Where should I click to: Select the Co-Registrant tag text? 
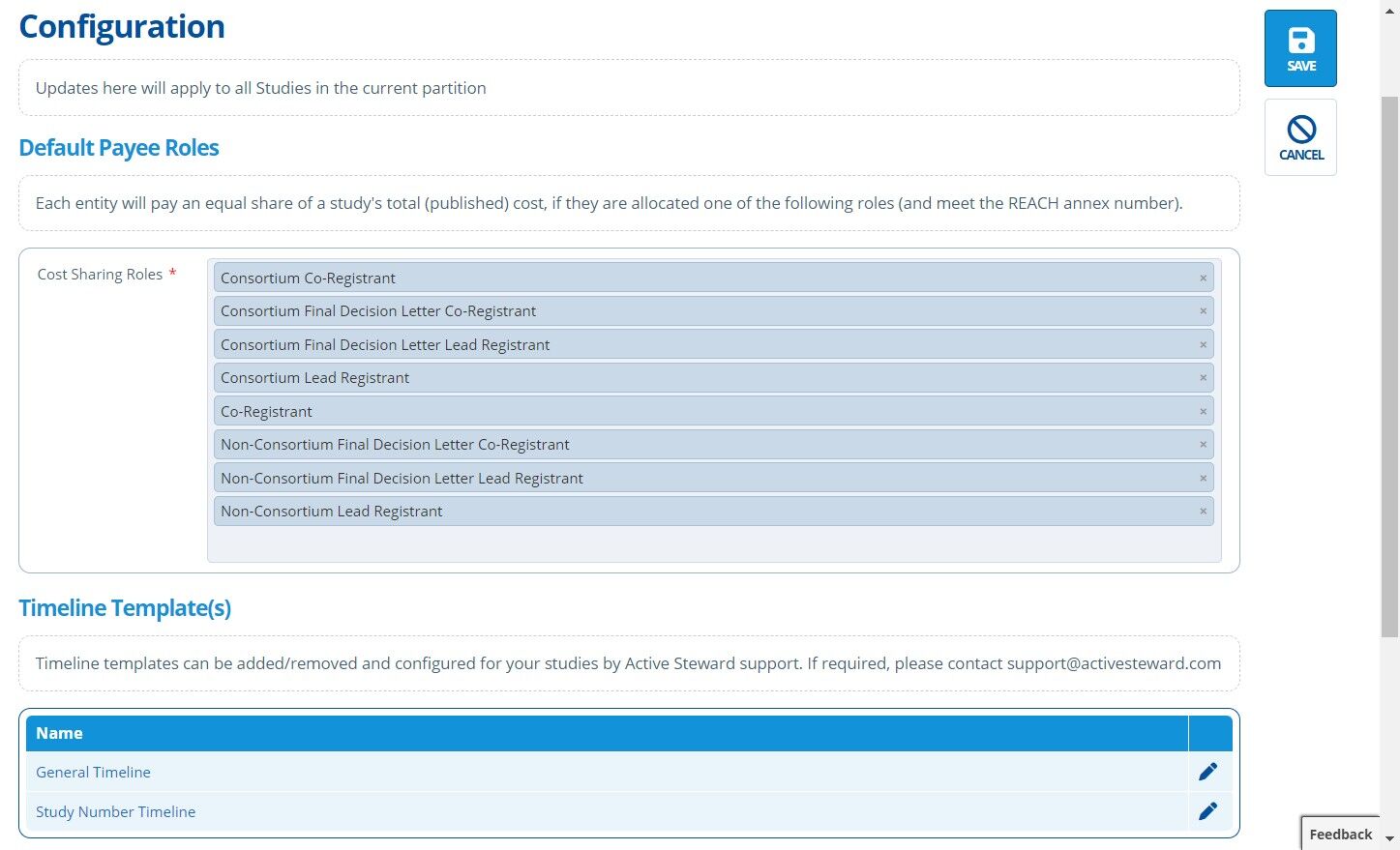click(x=266, y=412)
